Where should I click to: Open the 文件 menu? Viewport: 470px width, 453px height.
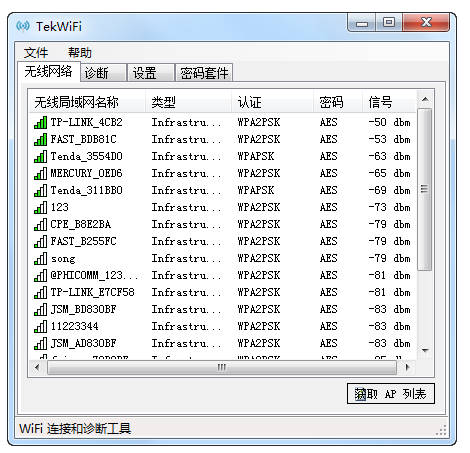(36, 53)
